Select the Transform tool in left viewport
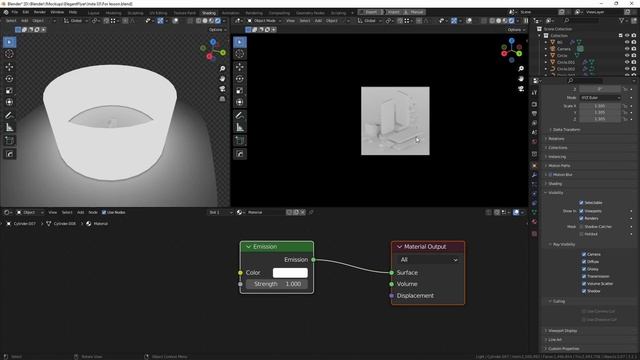 pyautogui.click(x=9, y=102)
